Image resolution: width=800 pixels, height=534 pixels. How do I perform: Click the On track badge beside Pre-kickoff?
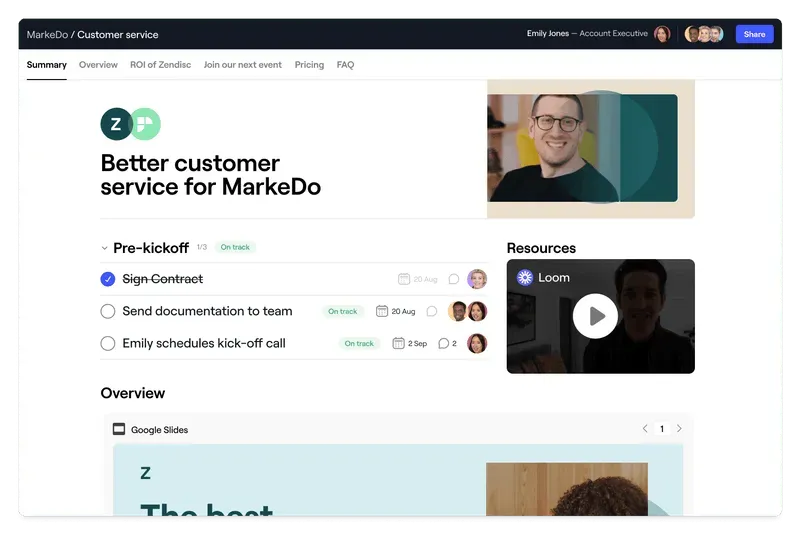(x=235, y=247)
